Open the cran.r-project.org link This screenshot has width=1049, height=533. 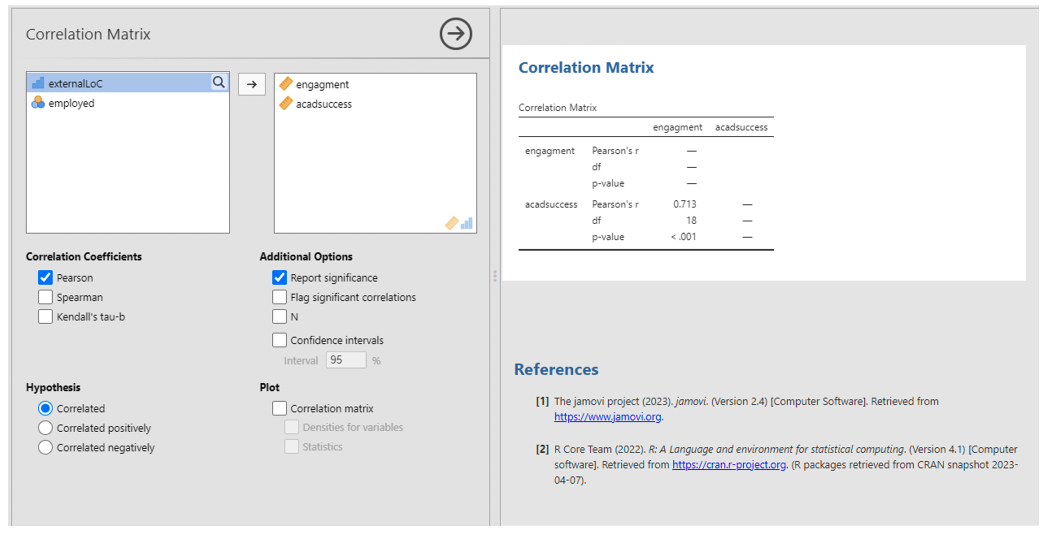coord(728,465)
